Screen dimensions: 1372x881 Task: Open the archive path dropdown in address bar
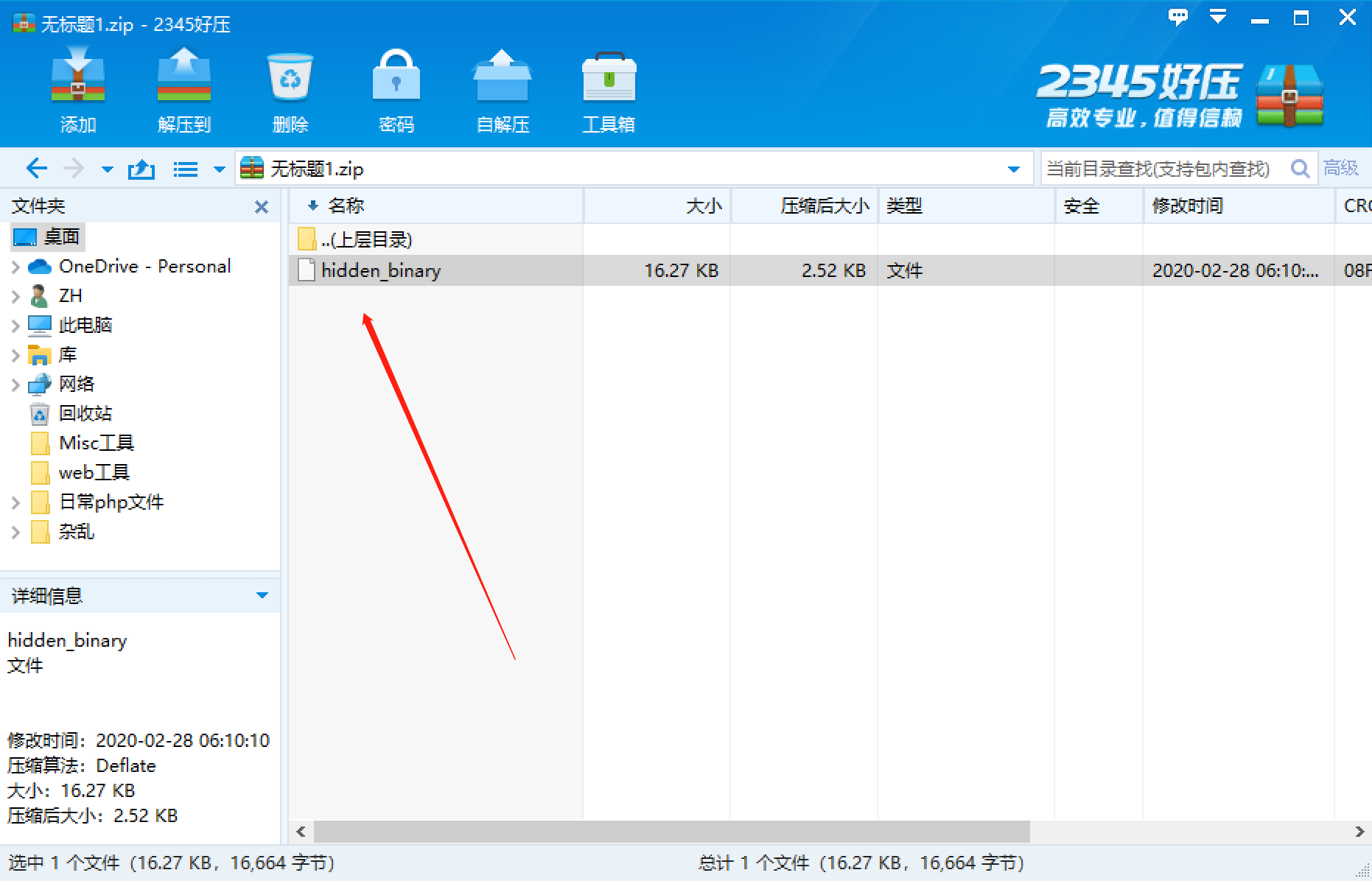[1012, 168]
